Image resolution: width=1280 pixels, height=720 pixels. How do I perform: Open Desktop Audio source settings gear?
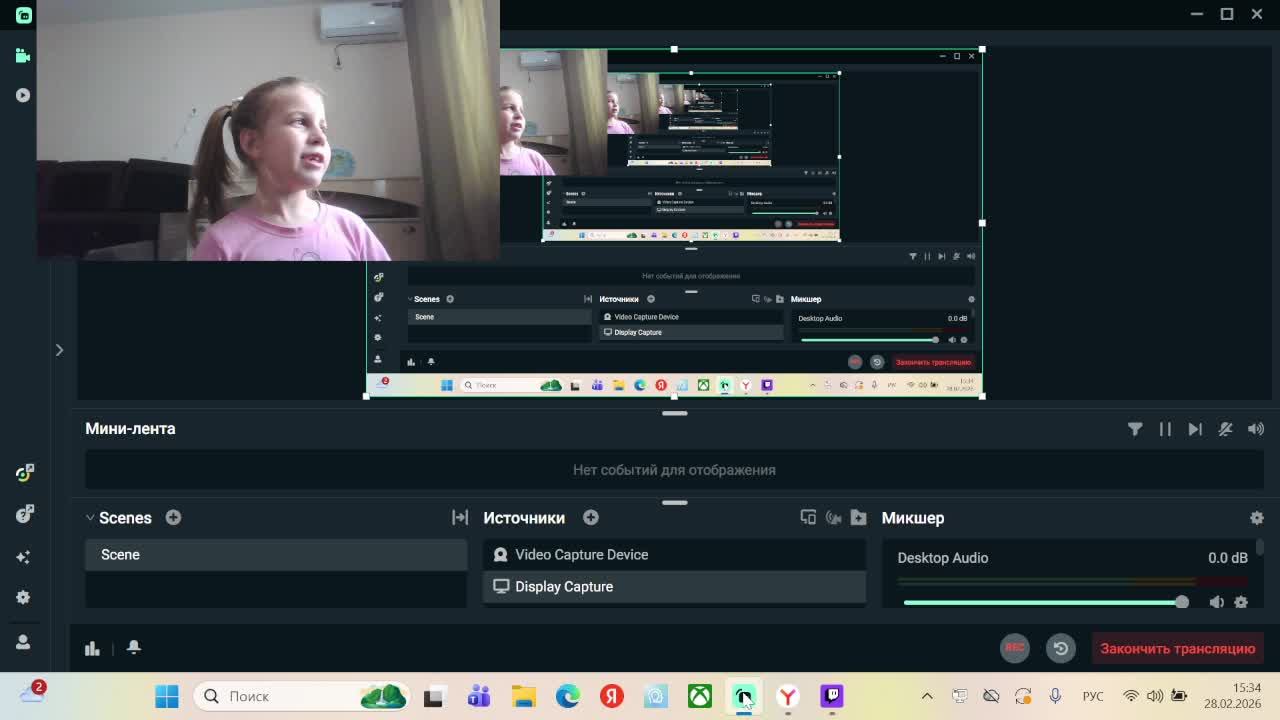[x=1241, y=602]
